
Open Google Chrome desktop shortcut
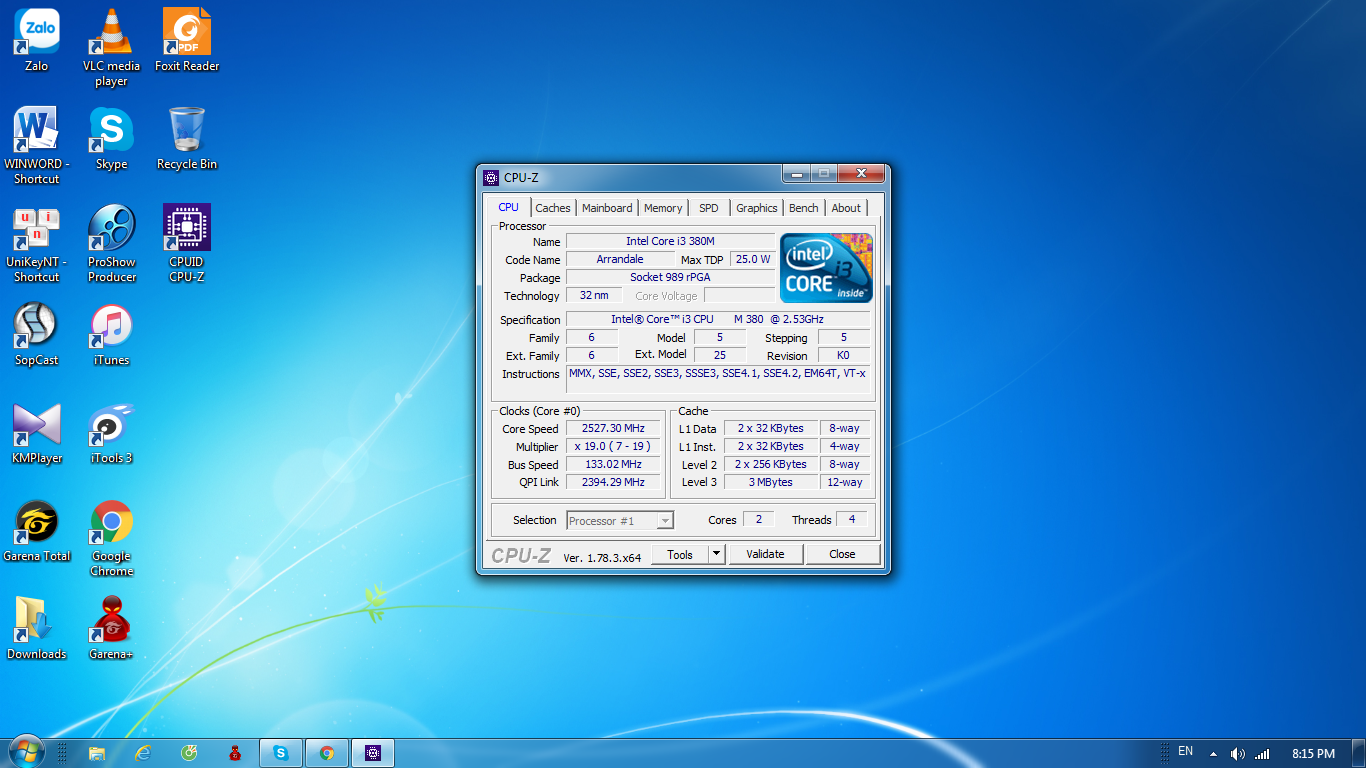[x=111, y=524]
